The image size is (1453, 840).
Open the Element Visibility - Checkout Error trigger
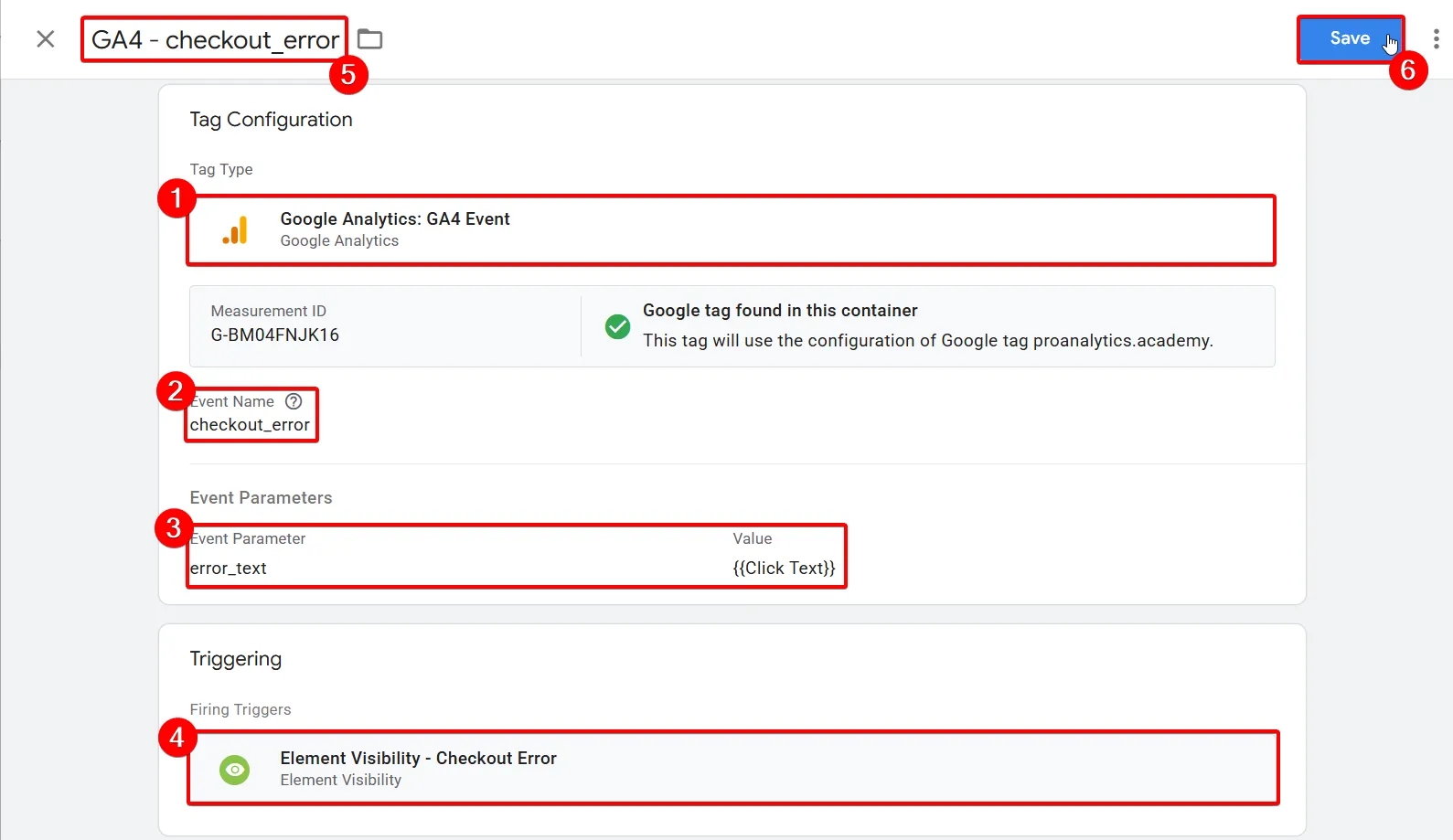[x=732, y=768]
